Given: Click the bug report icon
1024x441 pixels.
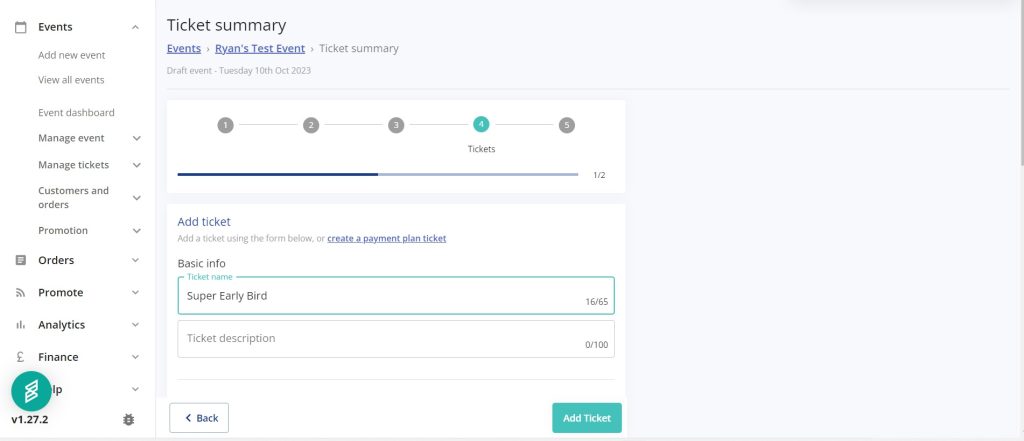Looking at the screenshot, I should pyautogui.click(x=128, y=420).
